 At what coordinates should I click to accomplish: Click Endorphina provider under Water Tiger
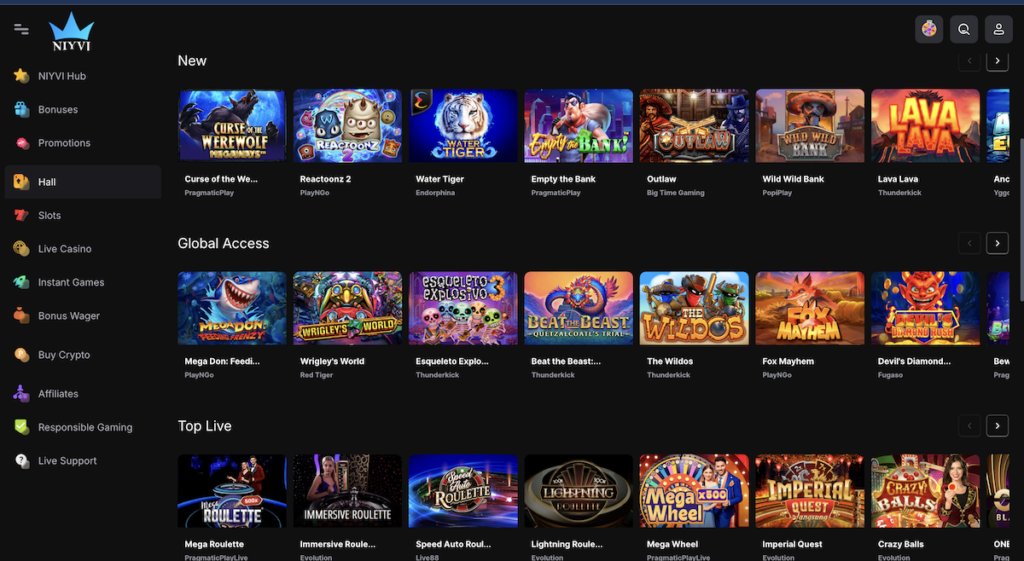tap(435, 193)
